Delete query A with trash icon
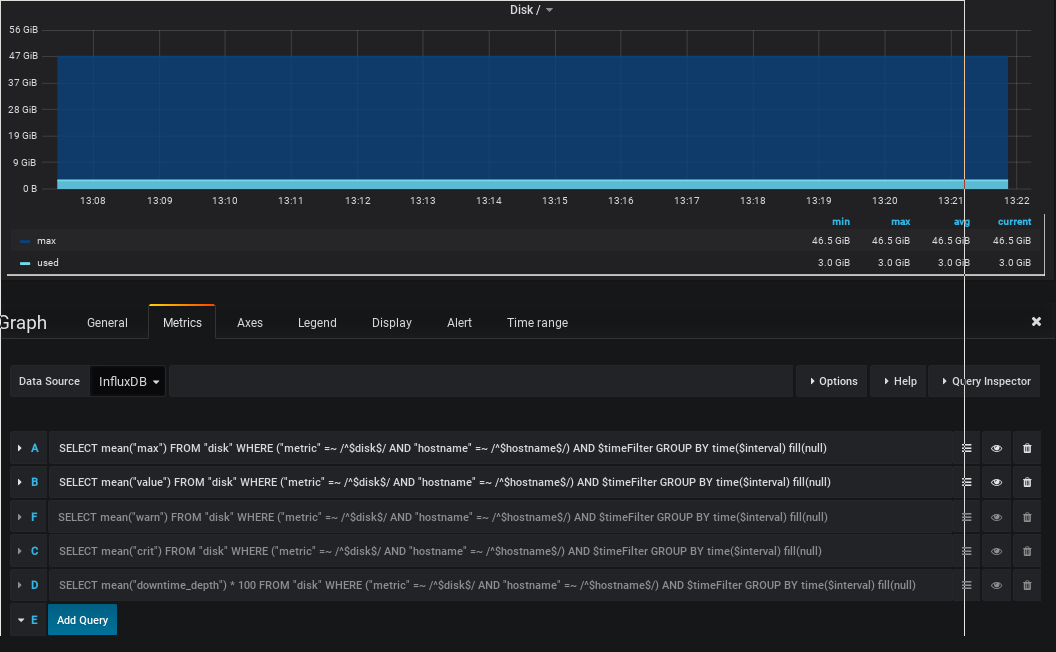This screenshot has width=1056, height=652. click(1027, 448)
